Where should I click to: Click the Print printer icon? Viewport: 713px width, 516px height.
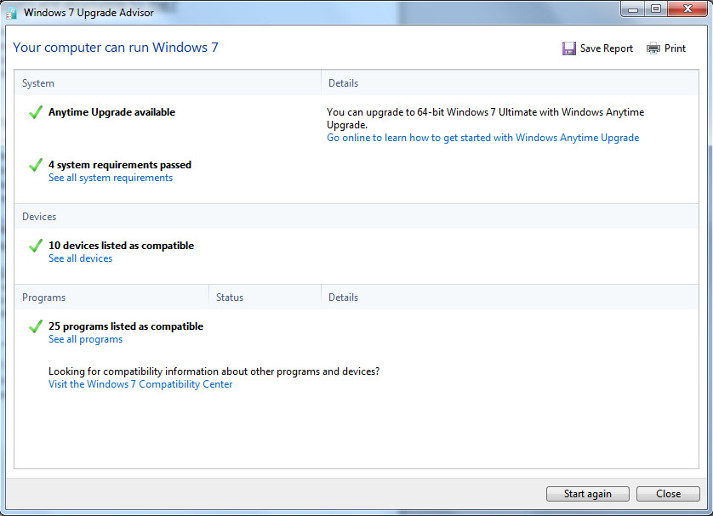[653, 48]
